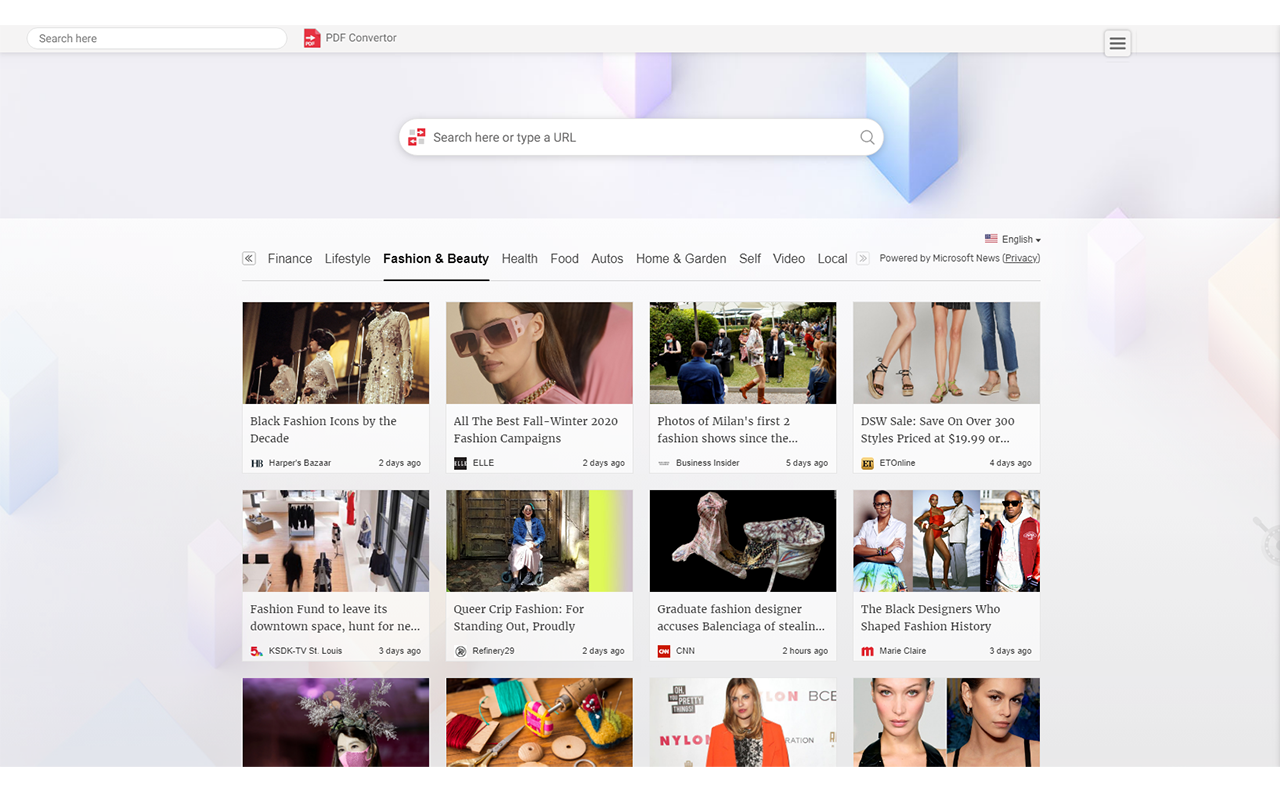Viewport: 1280px width, 800px height.
Task: Click the CNN source logo
Action: (663, 651)
